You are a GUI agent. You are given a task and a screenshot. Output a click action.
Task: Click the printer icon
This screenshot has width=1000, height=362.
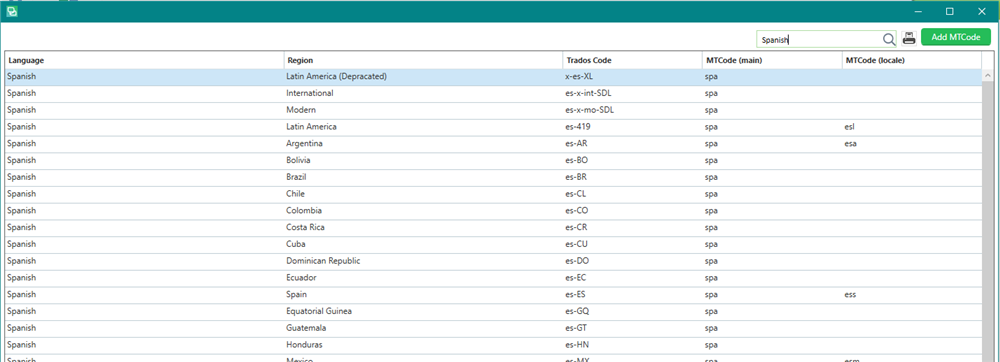(x=909, y=39)
